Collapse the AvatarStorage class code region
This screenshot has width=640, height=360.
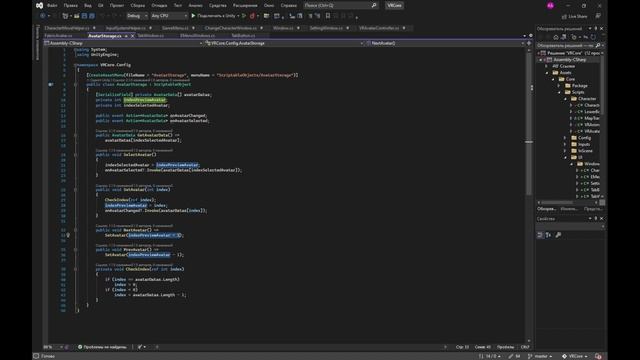point(76,84)
